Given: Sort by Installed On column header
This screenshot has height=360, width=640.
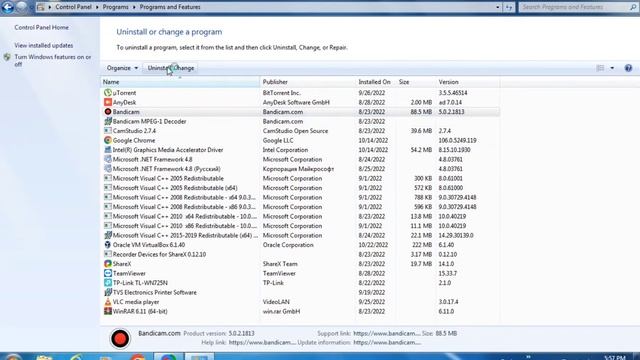Looking at the screenshot, I should click(376, 82).
